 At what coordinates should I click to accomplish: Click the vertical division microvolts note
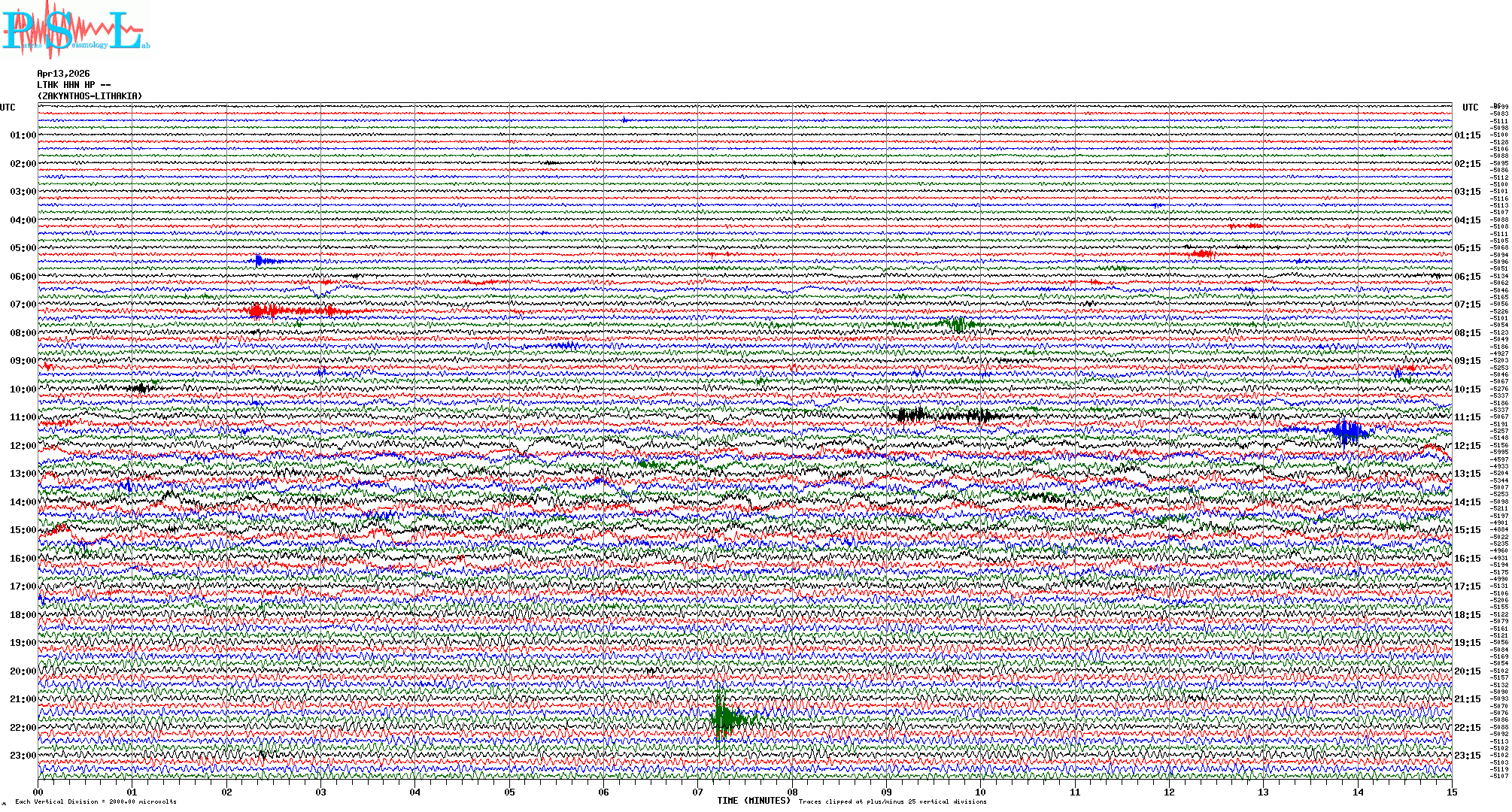96,801
